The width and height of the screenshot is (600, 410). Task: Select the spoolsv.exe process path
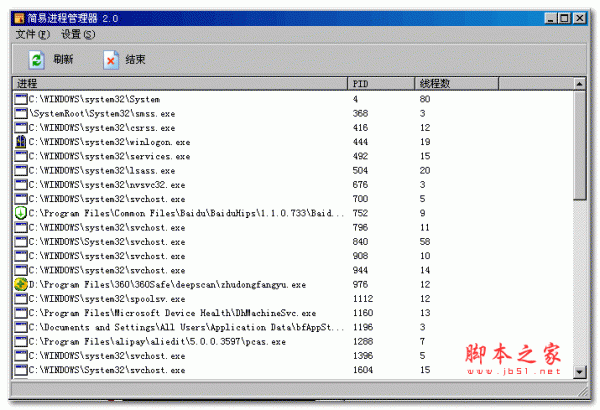point(107,299)
